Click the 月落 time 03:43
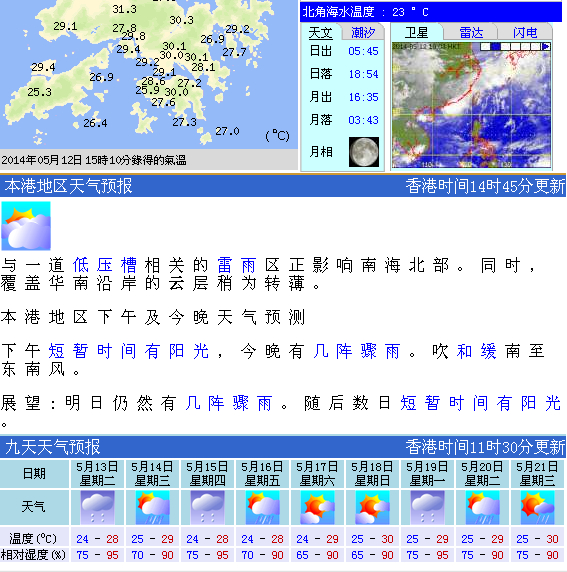Screen dimensions: 567x572 point(363,120)
